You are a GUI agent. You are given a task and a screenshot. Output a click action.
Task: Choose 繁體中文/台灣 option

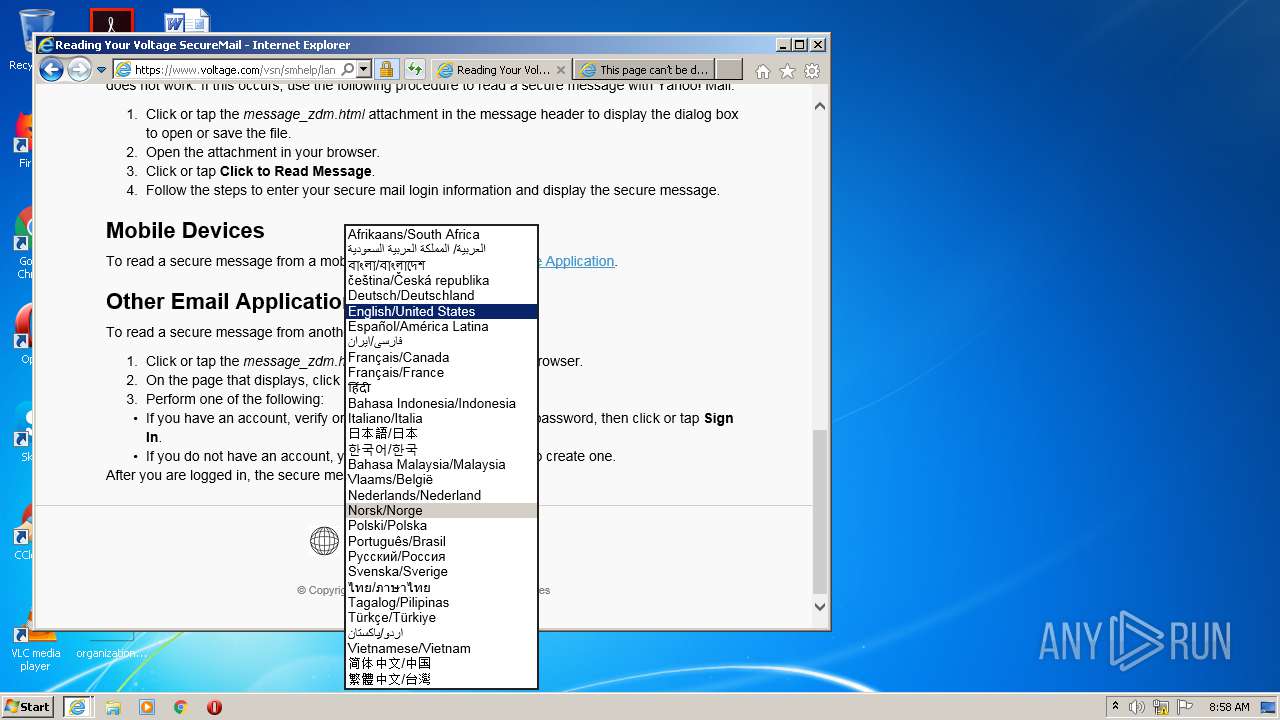441,679
